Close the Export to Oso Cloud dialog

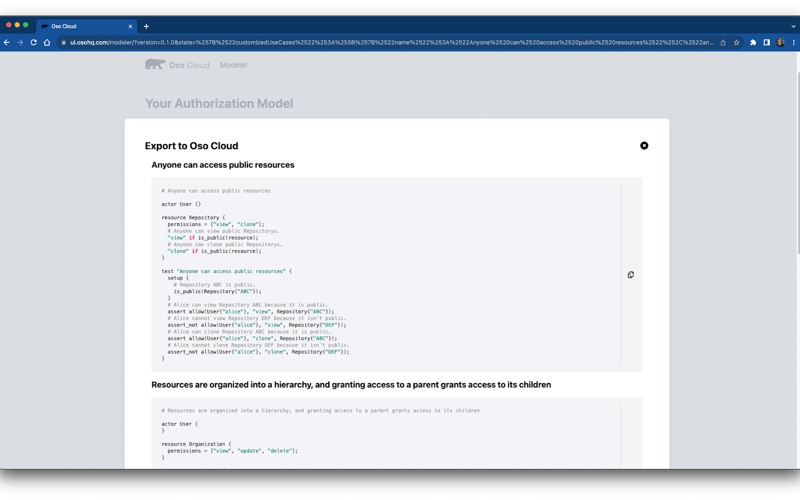(644, 146)
